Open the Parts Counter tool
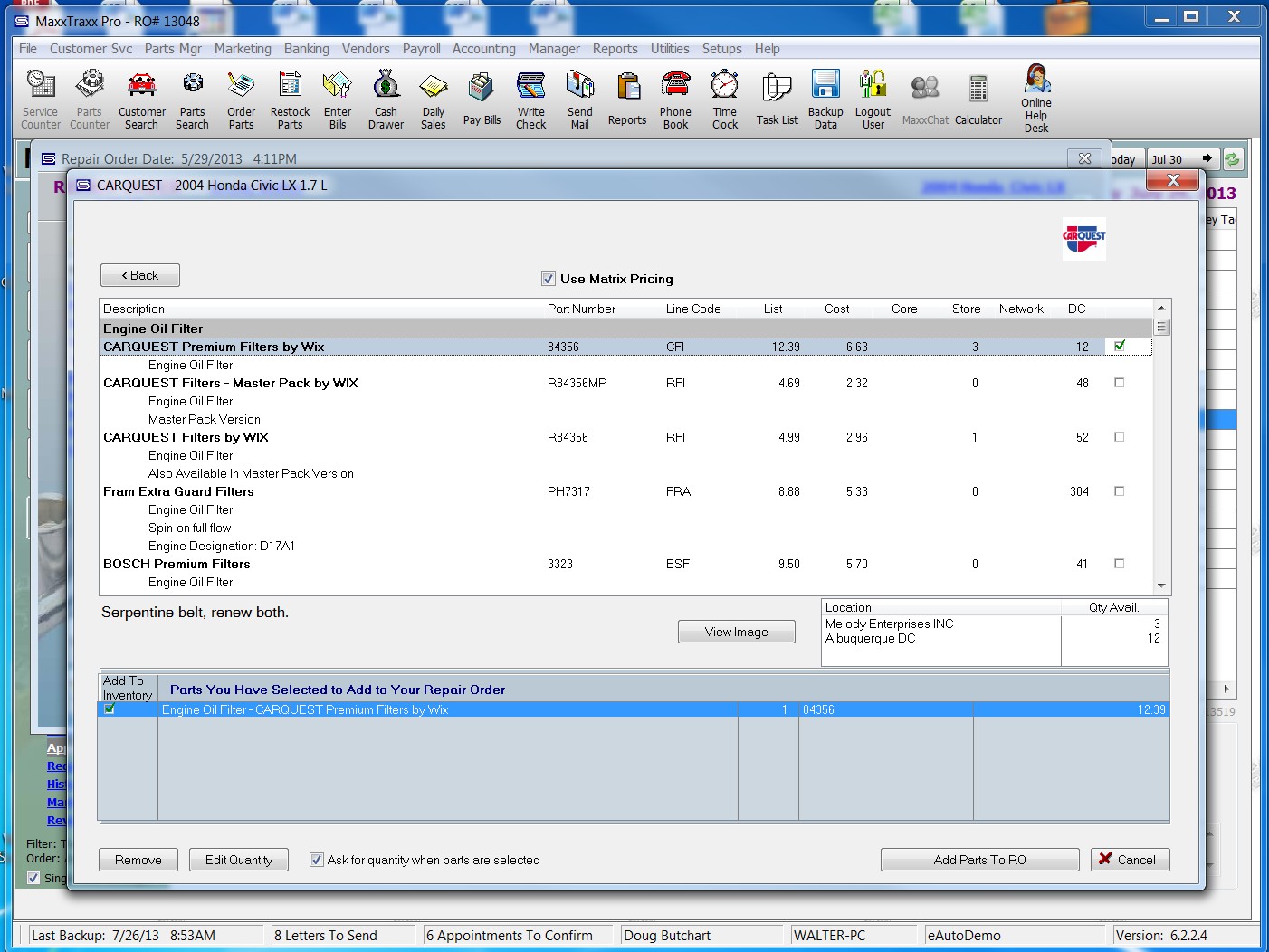 (x=90, y=100)
